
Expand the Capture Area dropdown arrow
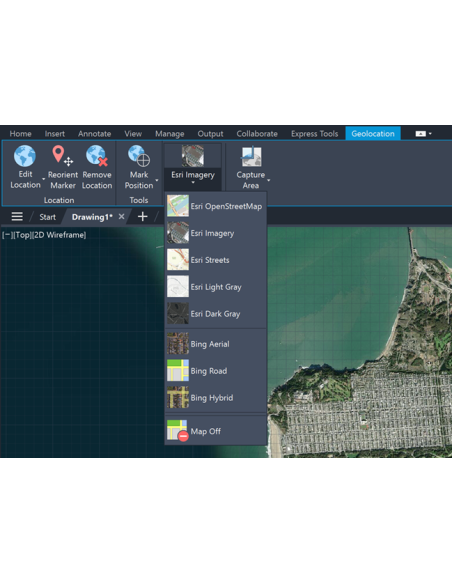coord(268,180)
